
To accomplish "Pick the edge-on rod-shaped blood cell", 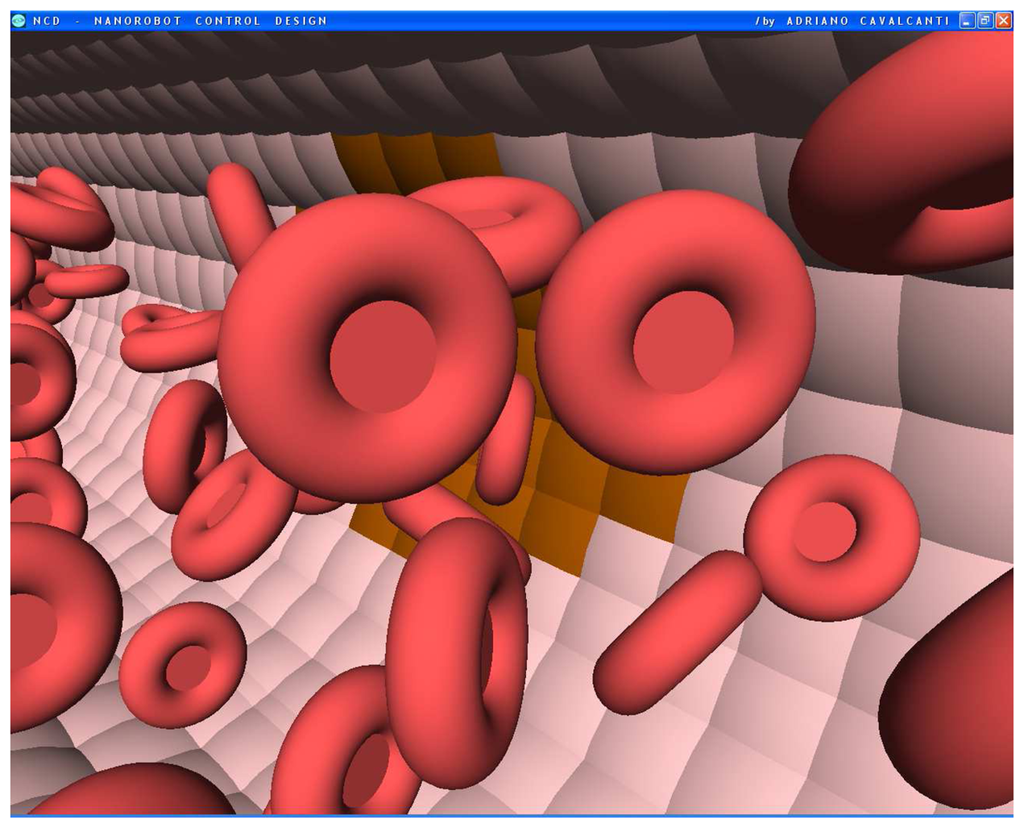I will click(x=678, y=632).
